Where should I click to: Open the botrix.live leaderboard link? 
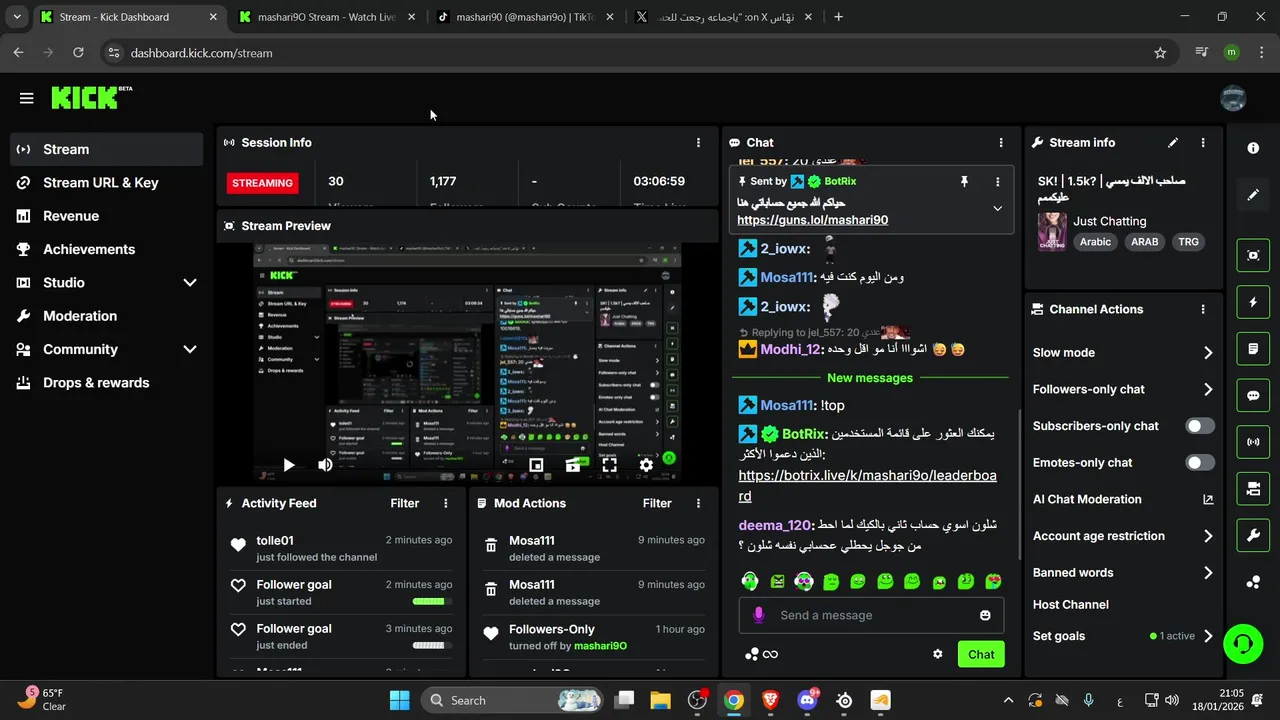point(867,486)
